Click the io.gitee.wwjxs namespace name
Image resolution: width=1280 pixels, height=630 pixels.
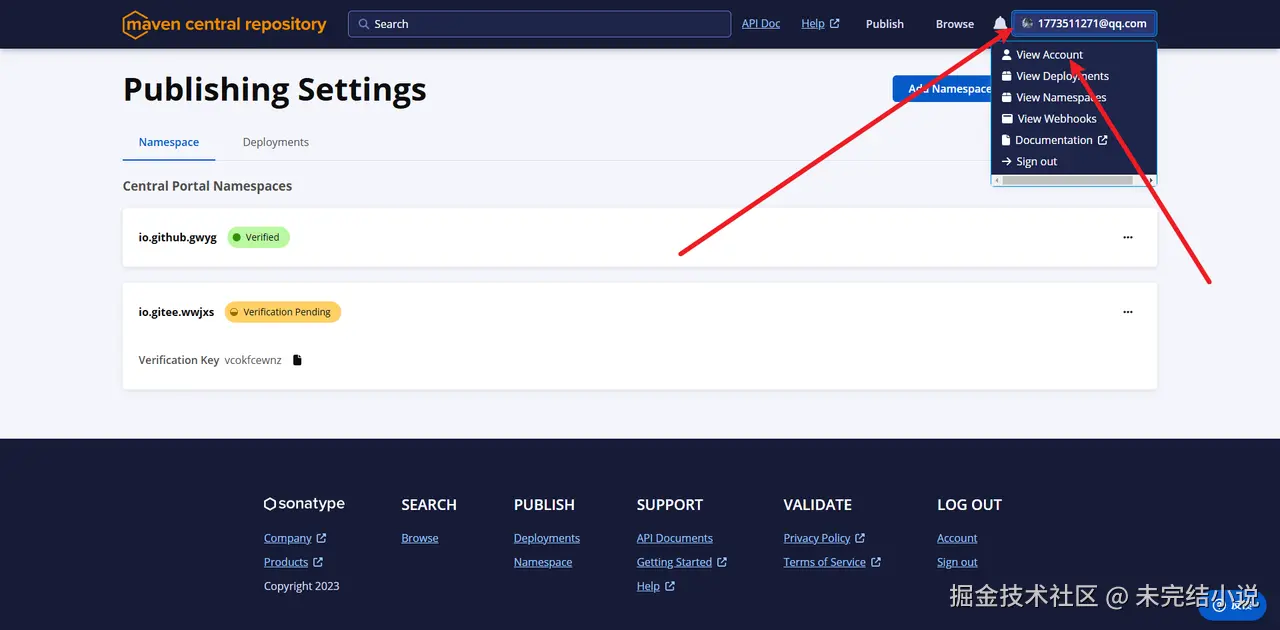point(176,312)
